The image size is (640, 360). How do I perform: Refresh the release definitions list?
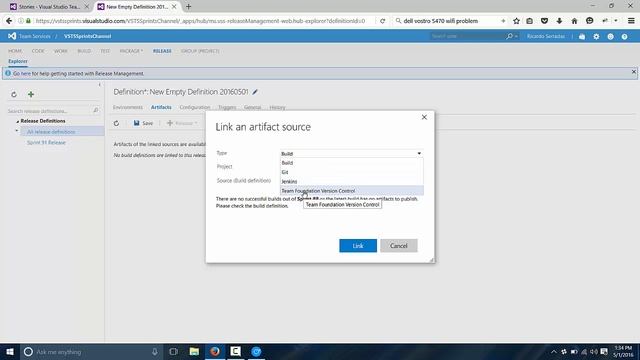point(14,94)
